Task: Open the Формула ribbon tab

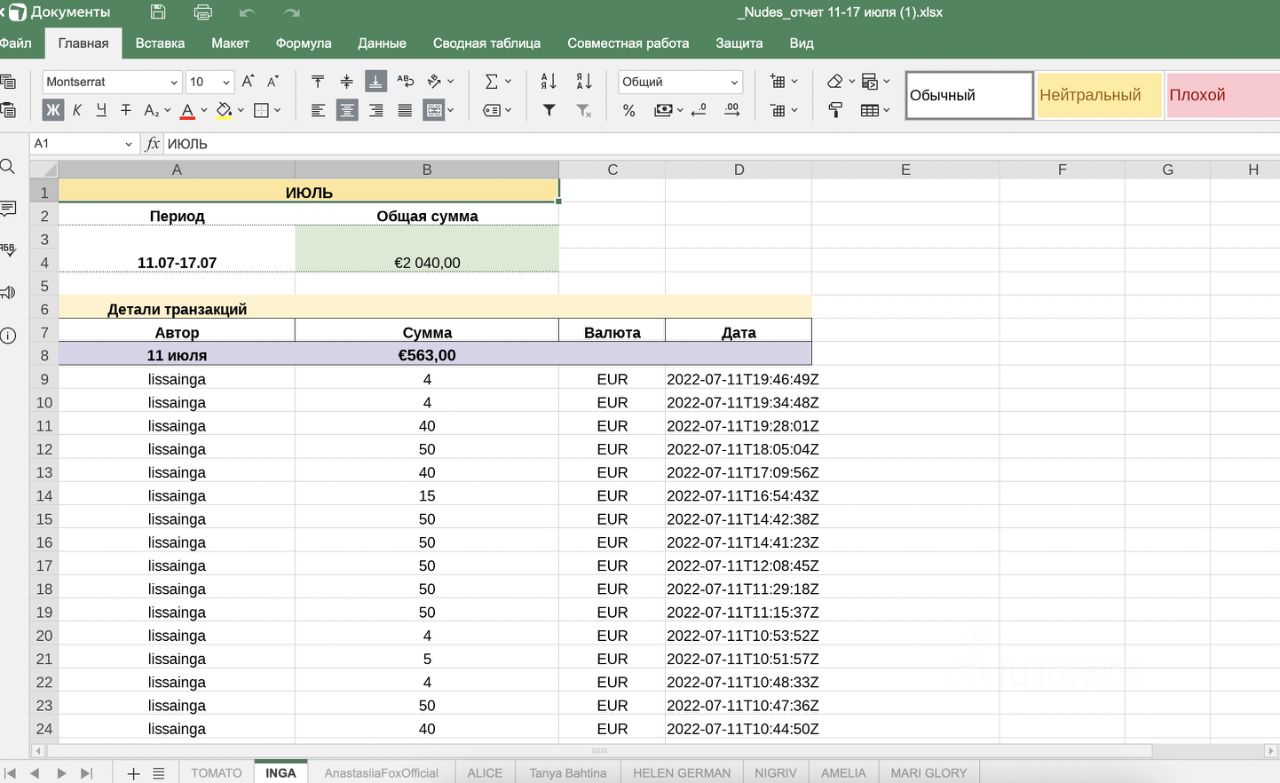Action: pyautogui.click(x=303, y=43)
